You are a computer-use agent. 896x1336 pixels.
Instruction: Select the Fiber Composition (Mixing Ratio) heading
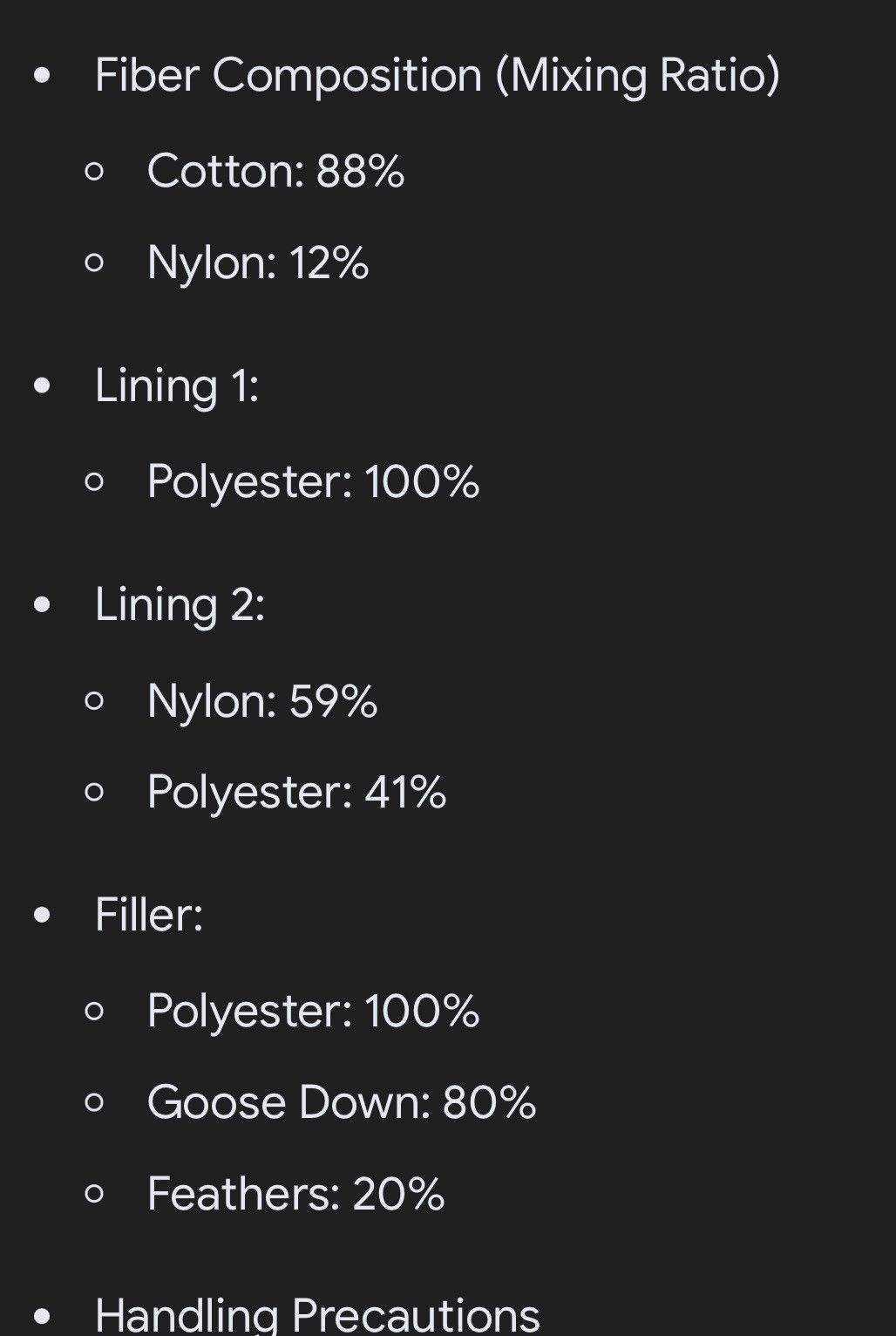coord(438,76)
